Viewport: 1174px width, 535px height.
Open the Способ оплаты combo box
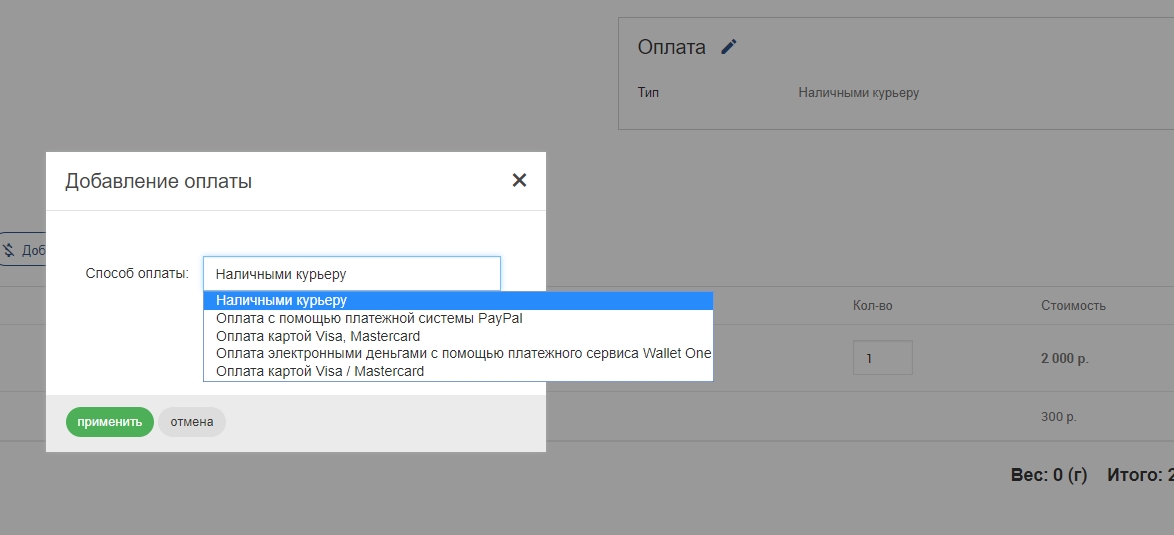tap(351, 273)
